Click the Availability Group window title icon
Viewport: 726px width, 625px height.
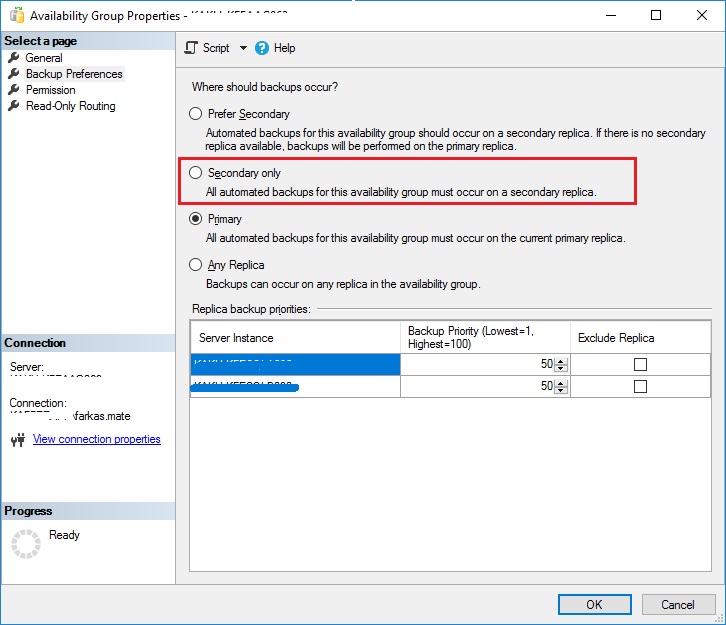[17, 15]
